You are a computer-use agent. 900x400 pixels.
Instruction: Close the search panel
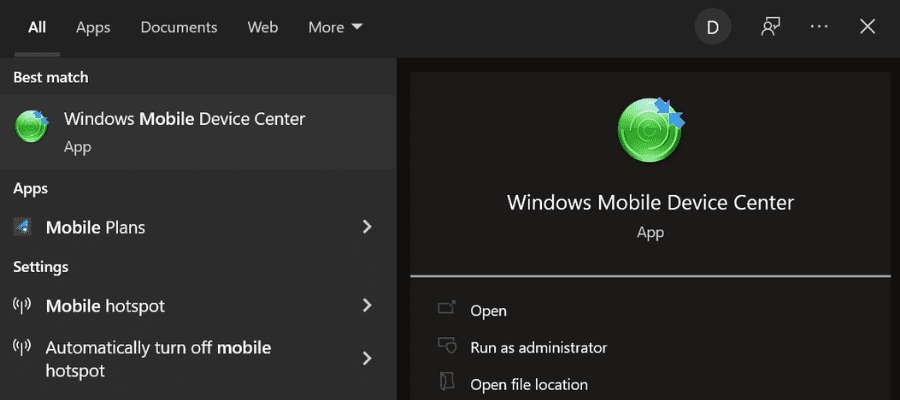coord(867,27)
